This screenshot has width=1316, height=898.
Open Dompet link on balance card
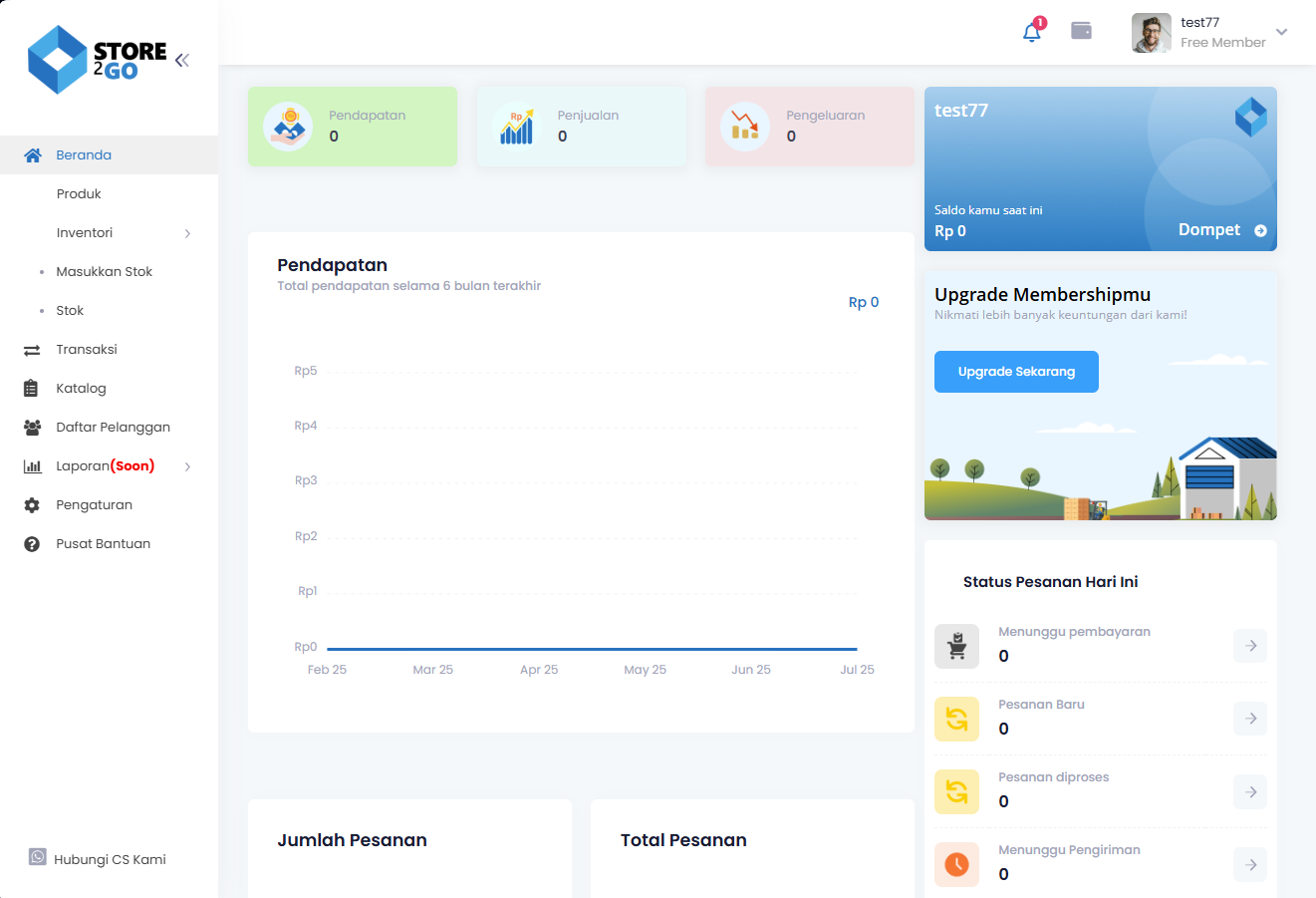point(1221,230)
